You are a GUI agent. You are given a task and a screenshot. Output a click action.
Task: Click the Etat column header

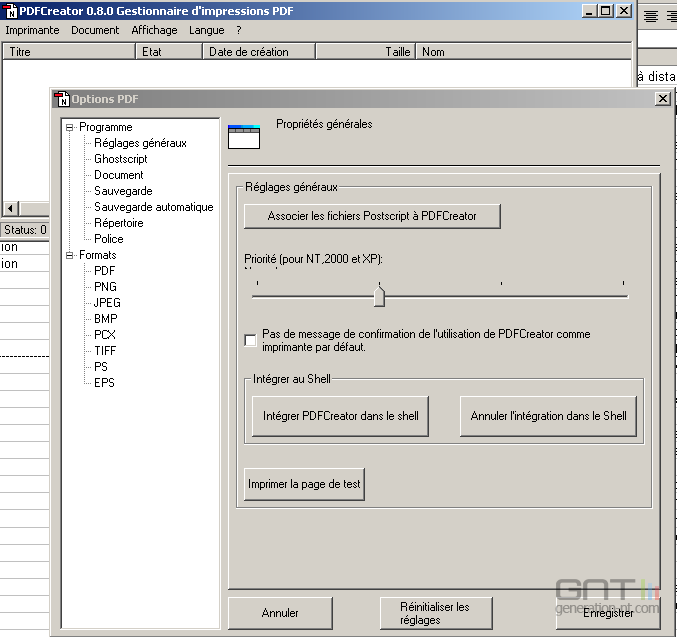point(169,52)
